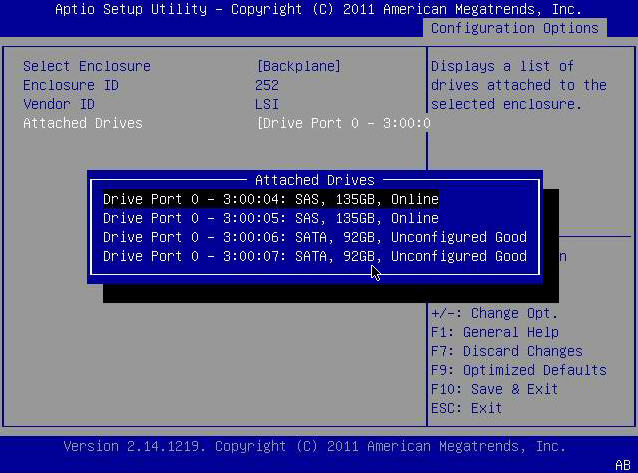Click the AB indicator in the footer corner

[x=623, y=465]
